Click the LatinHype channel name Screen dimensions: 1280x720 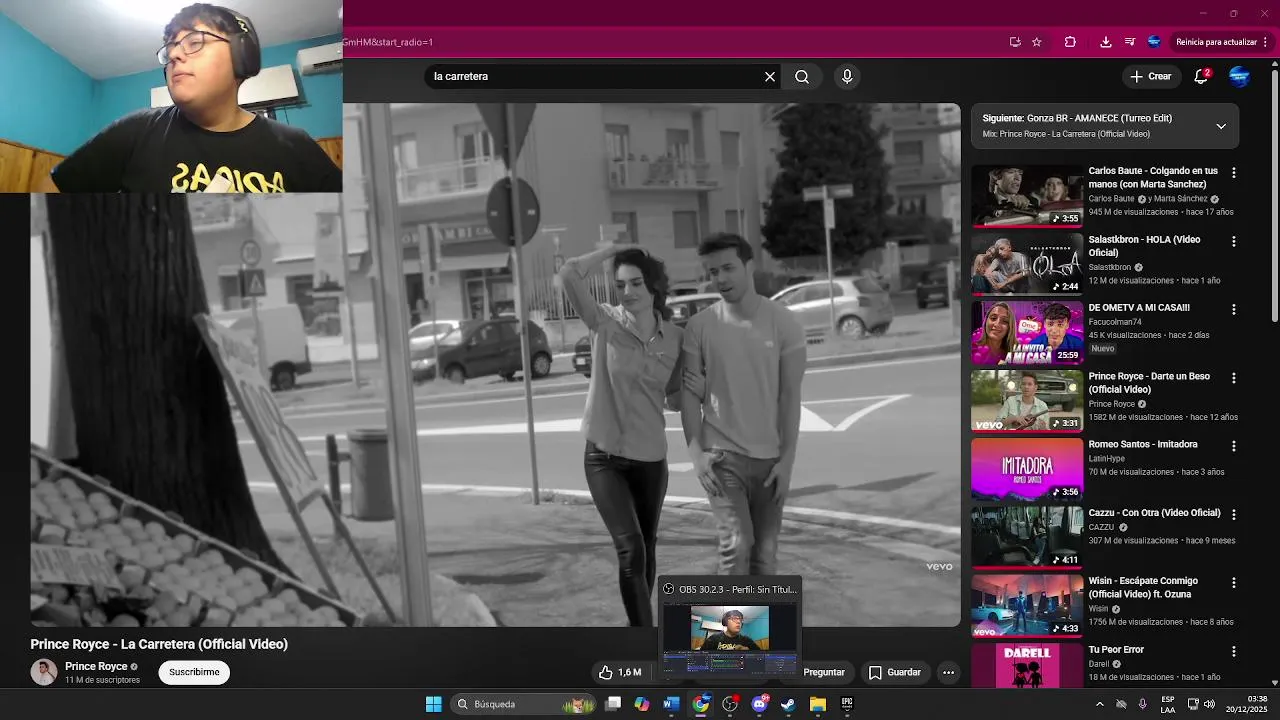coord(1107,458)
